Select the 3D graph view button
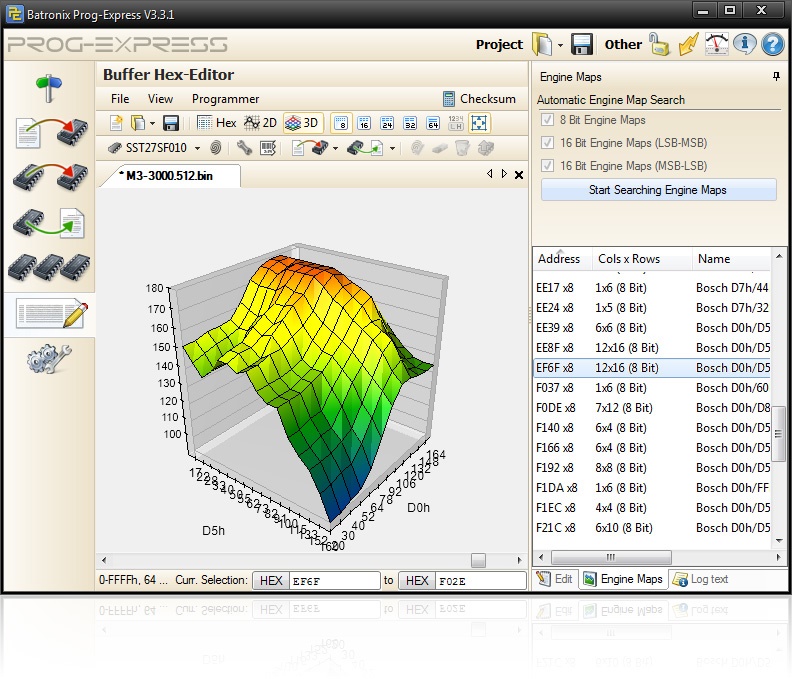792x679 pixels. [x=303, y=123]
